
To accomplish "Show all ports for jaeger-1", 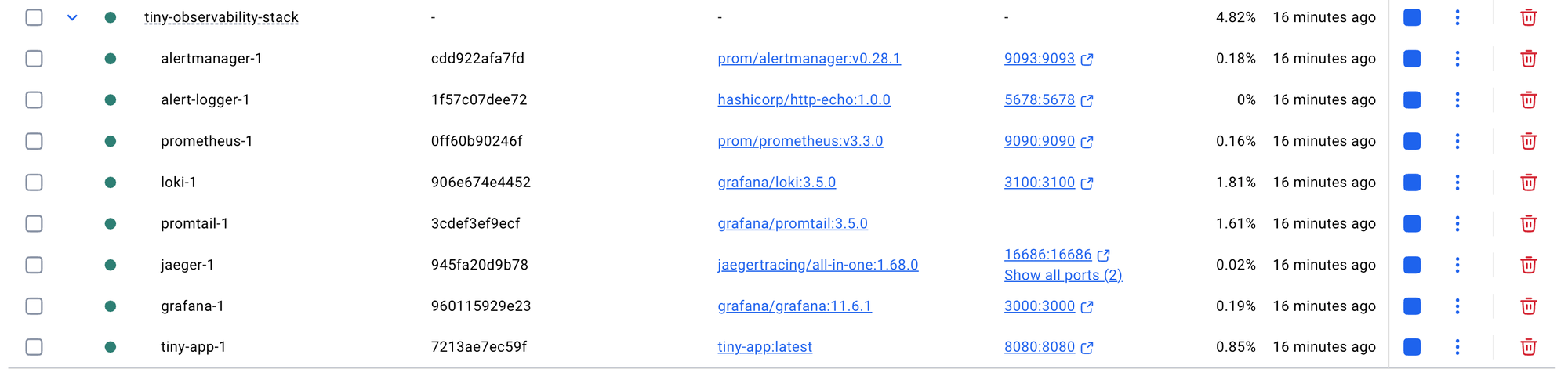I will tap(1063, 275).
